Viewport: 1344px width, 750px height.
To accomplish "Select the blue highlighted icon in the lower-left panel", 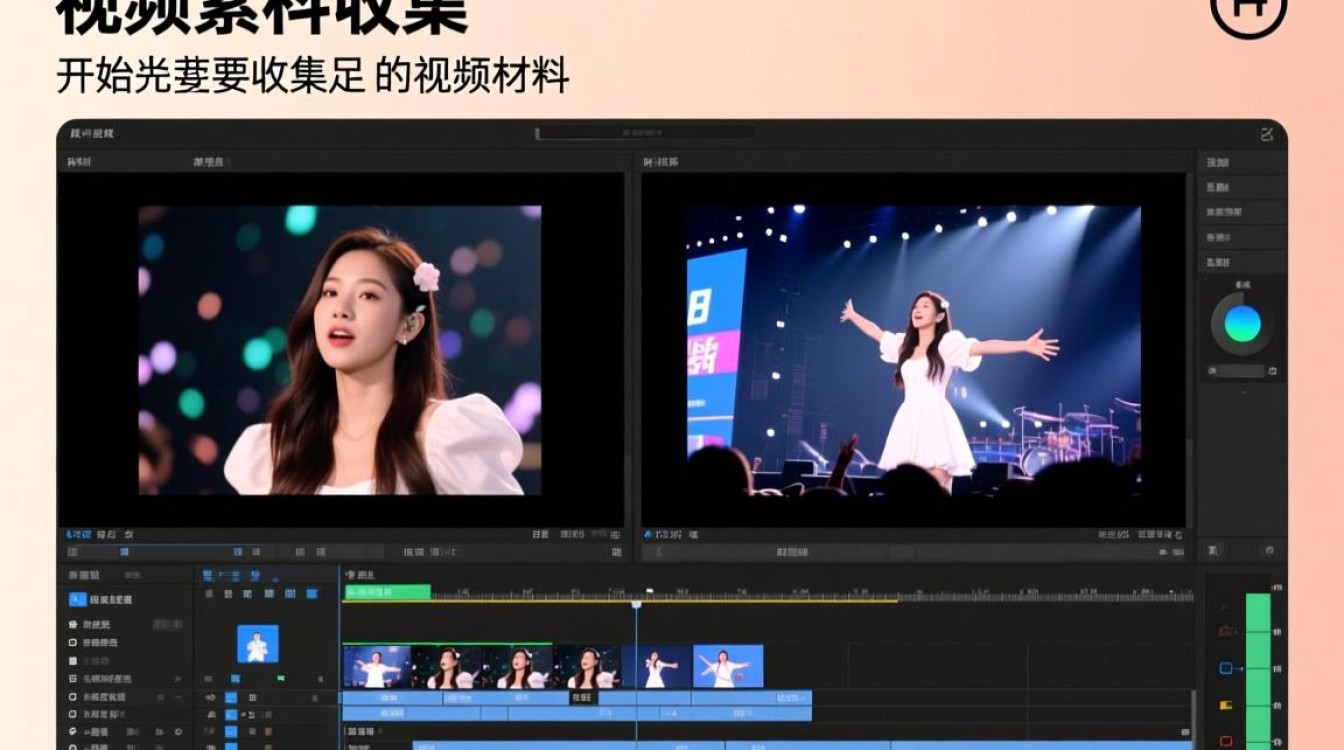I will (77, 599).
